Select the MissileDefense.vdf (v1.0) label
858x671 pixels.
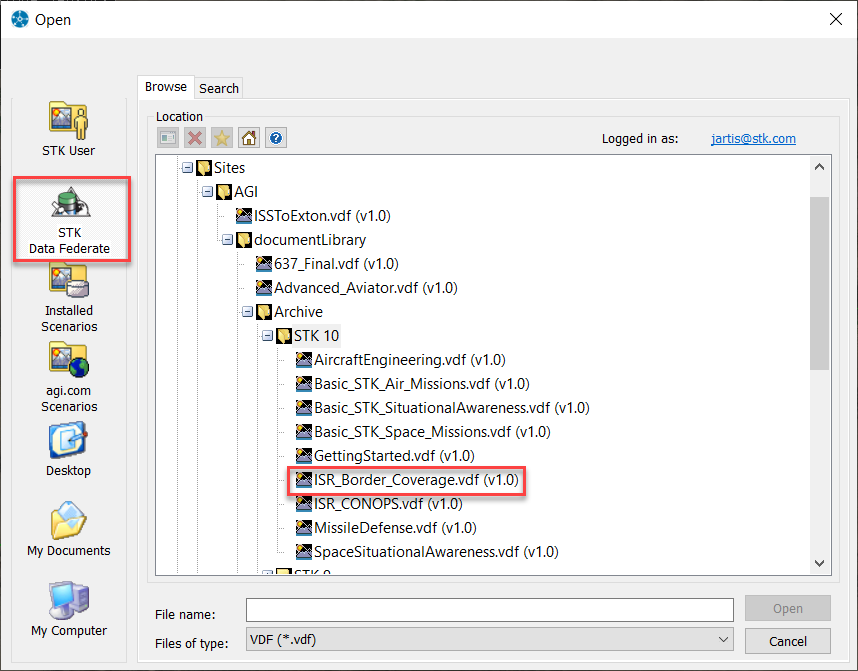(x=395, y=528)
